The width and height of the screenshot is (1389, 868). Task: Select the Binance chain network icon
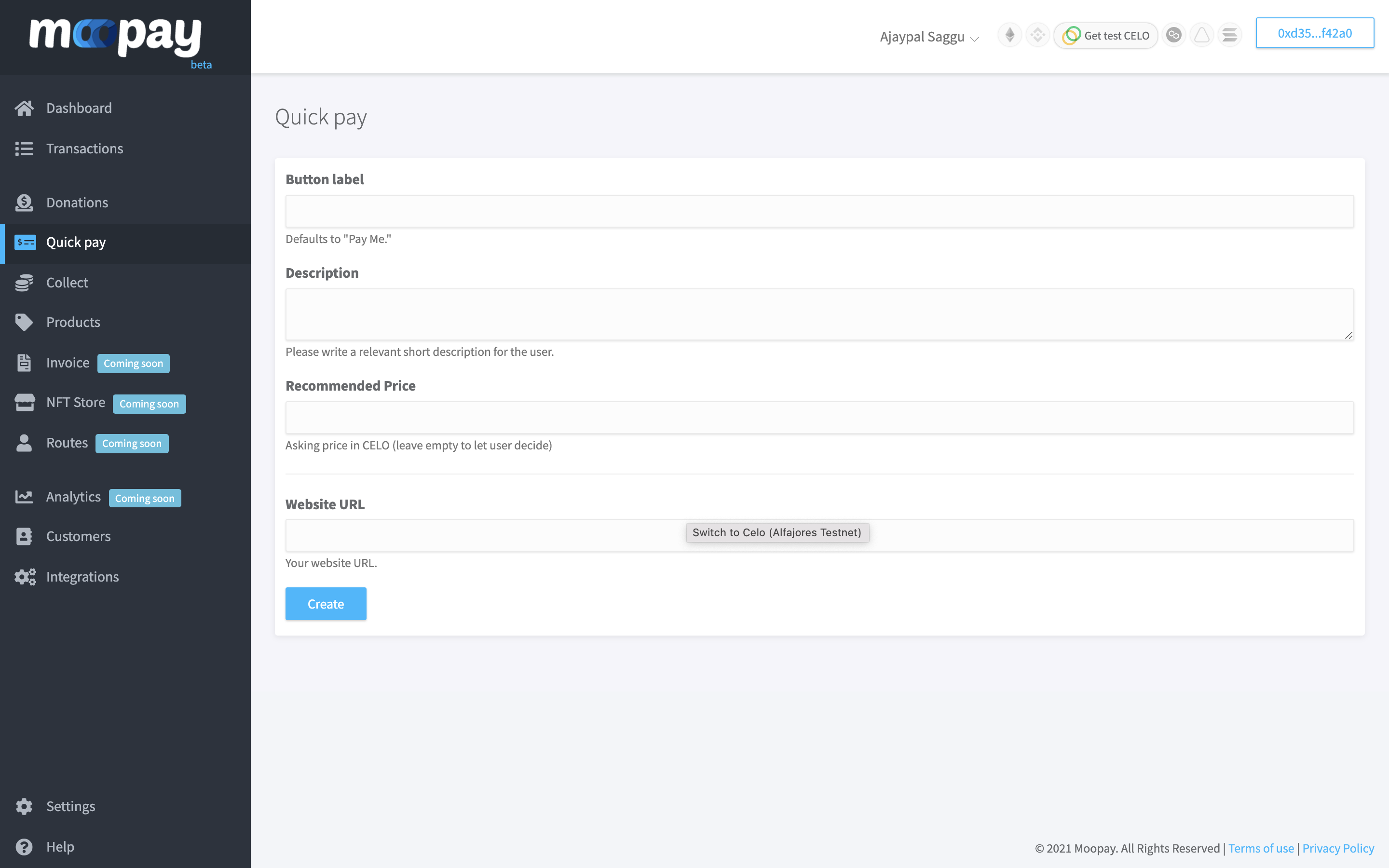point(1037,36)
